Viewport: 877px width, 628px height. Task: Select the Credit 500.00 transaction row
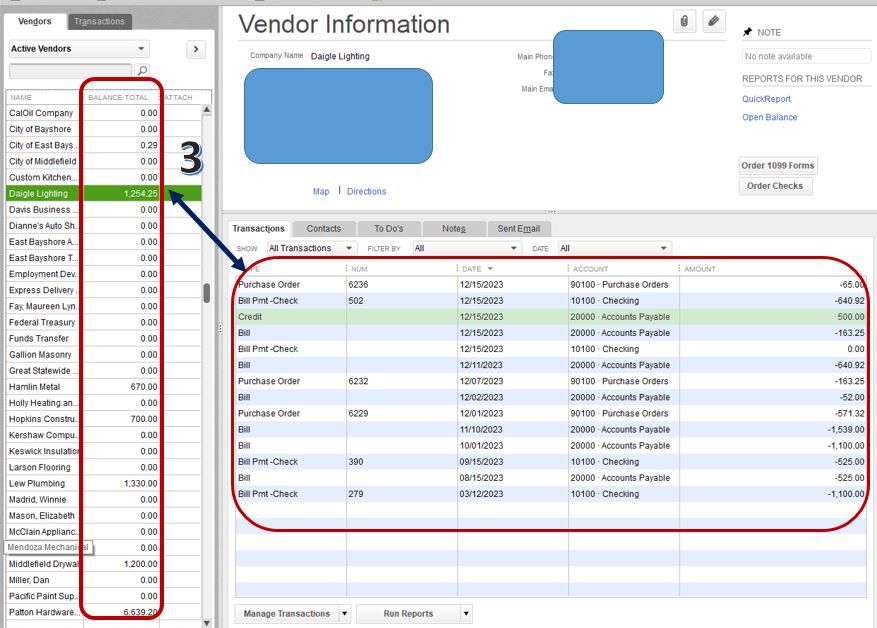point(551,317)
